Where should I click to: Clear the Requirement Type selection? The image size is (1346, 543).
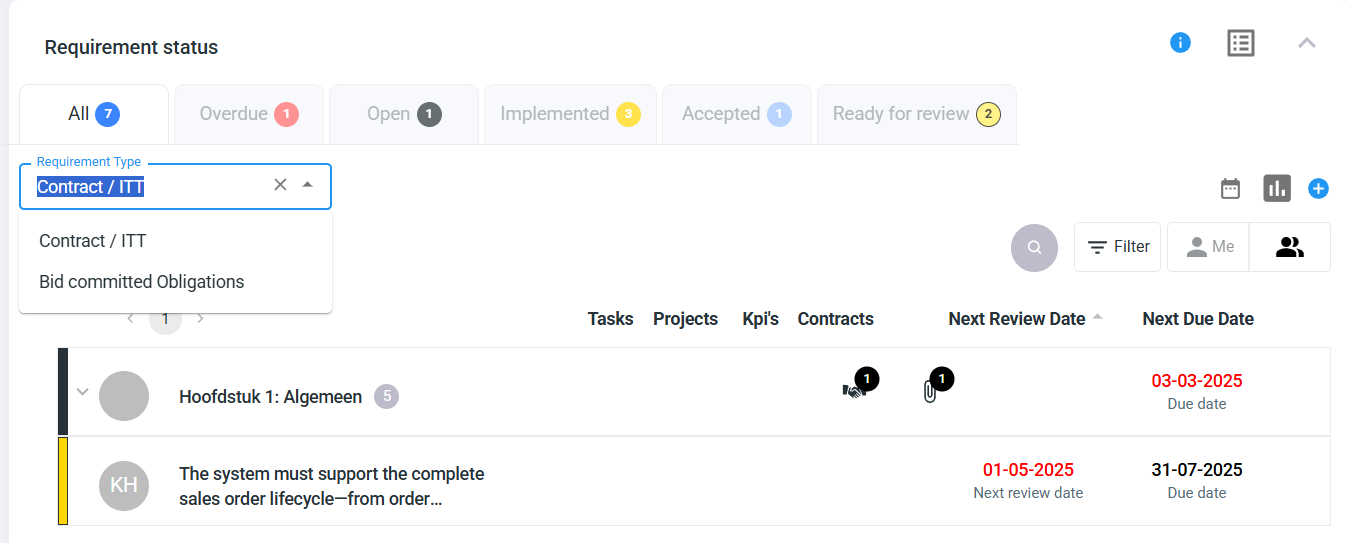(280, 184)
